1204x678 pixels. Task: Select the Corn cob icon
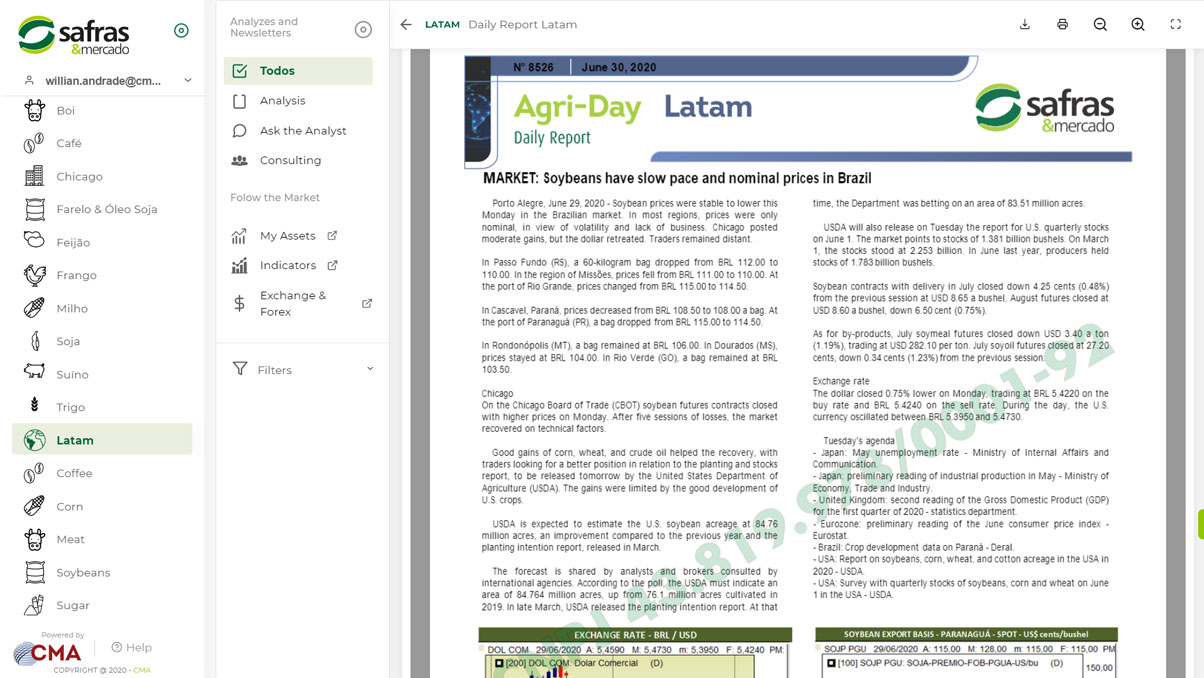click(35, 506)
